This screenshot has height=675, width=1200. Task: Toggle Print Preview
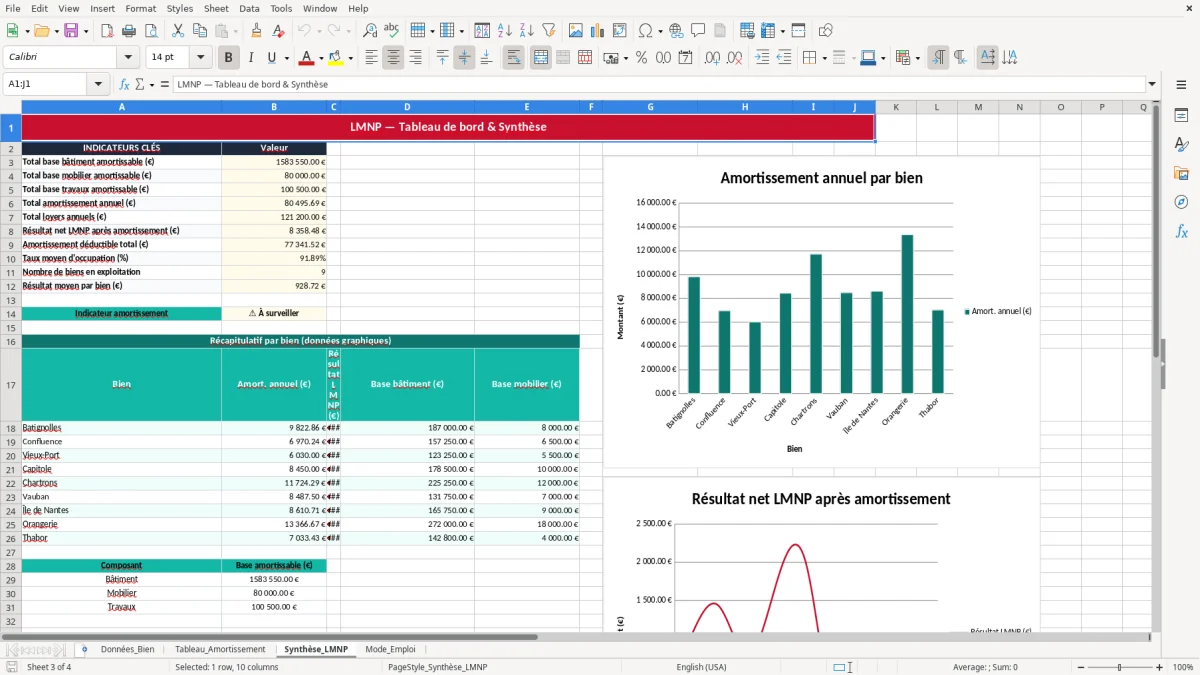[x=152, y=31]
